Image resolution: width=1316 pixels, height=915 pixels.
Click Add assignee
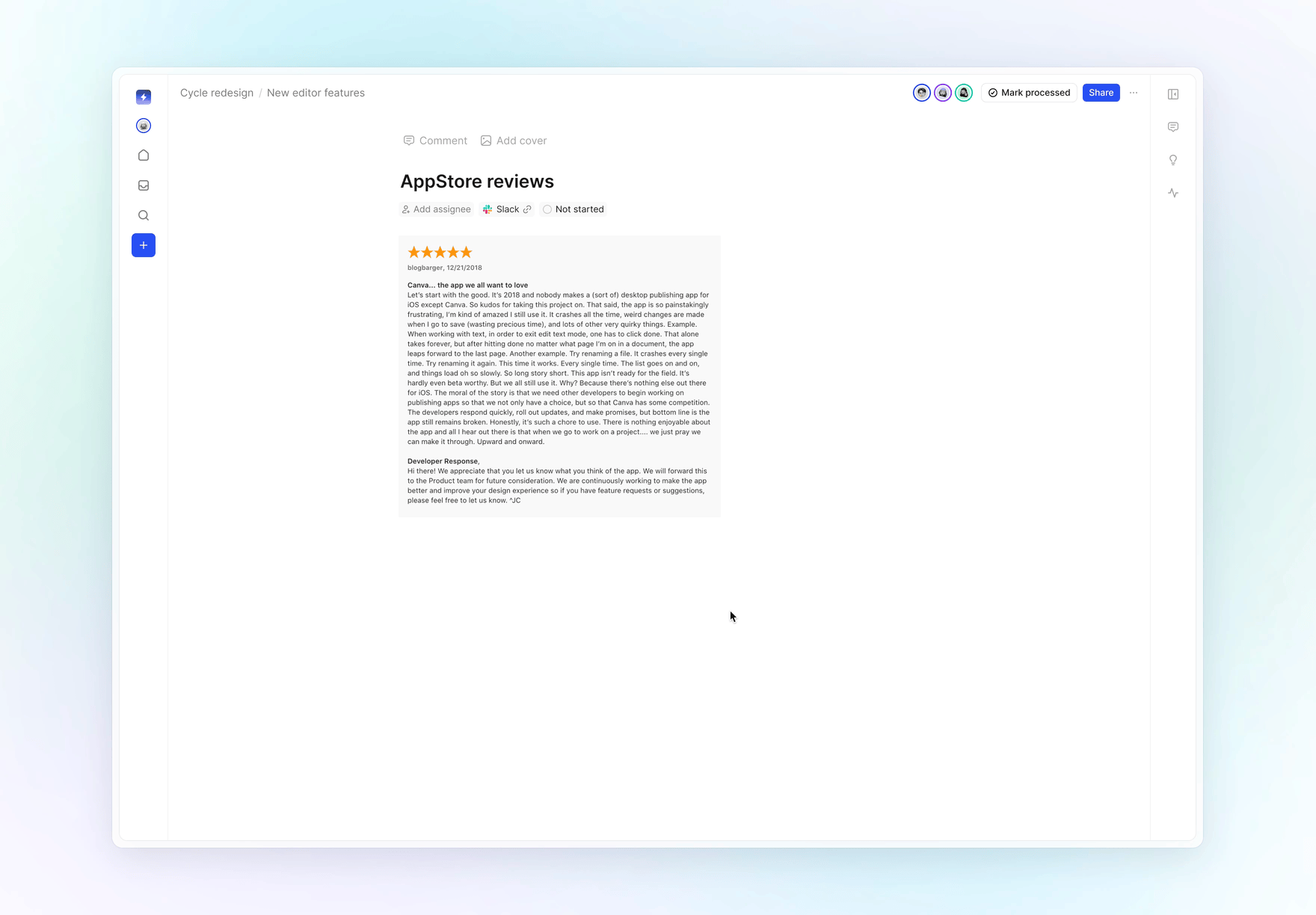pyautogui.click(x=436, y=209)
